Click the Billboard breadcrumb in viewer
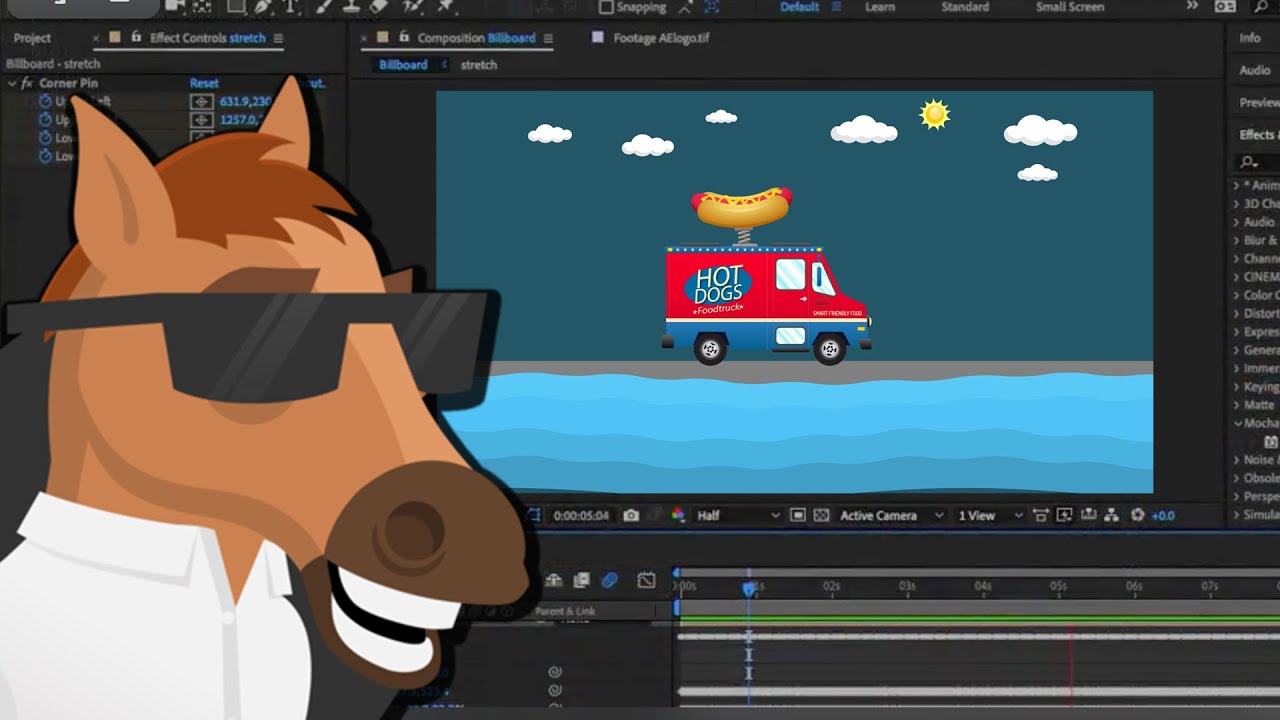Viewport: 1280px width, 720px height. click(403, 65)
